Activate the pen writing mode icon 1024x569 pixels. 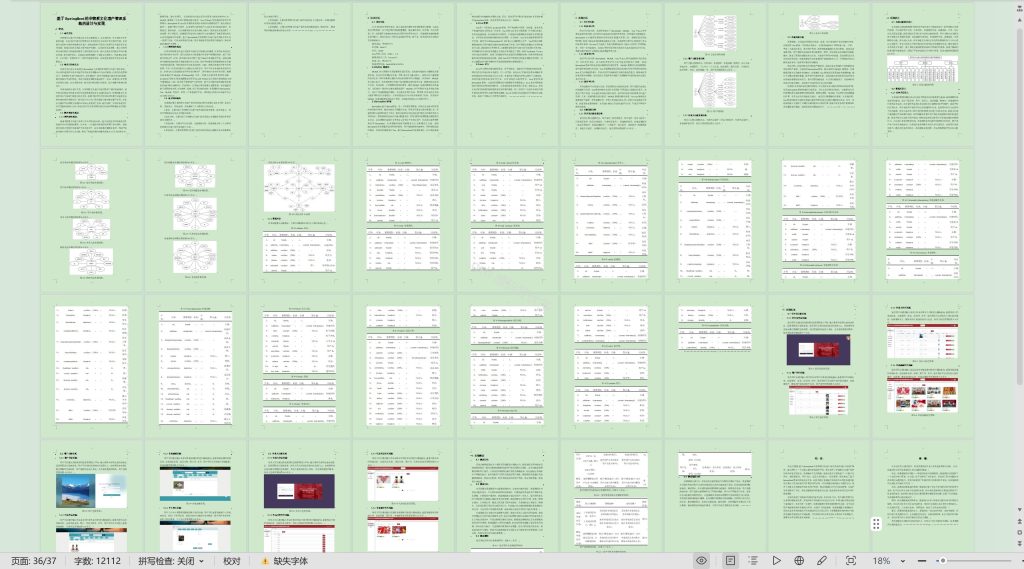[x=822, y=561]
